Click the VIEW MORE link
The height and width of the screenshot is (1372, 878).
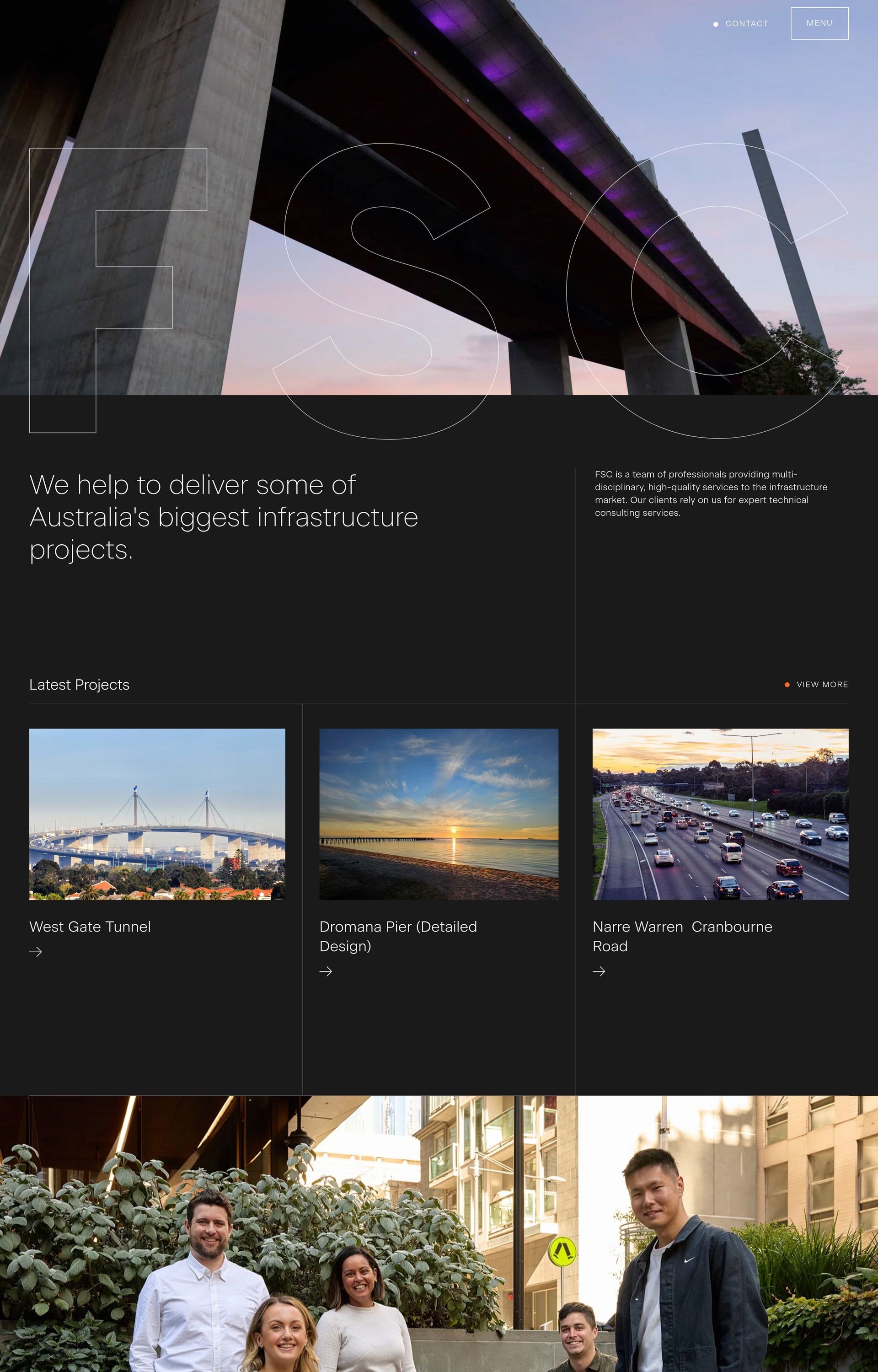point(822,685)
